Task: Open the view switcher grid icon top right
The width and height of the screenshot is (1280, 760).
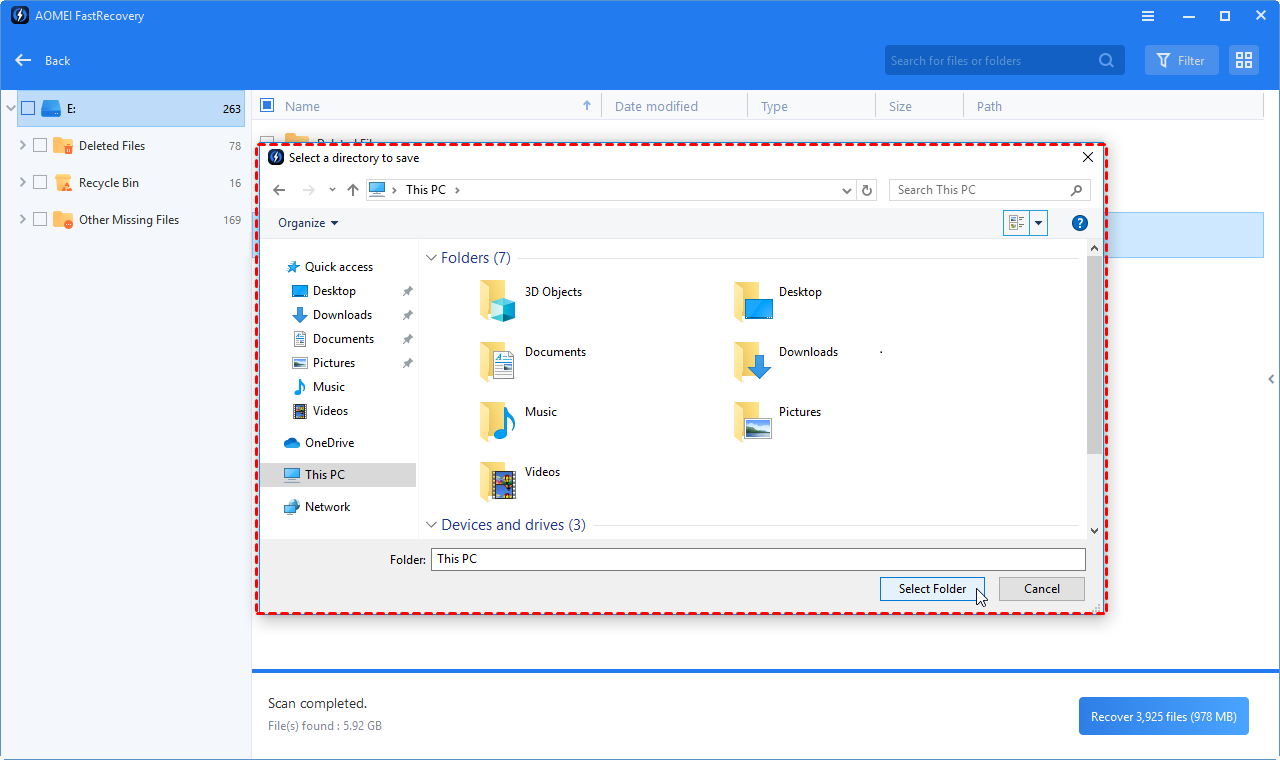Action: coord(1243,60)
